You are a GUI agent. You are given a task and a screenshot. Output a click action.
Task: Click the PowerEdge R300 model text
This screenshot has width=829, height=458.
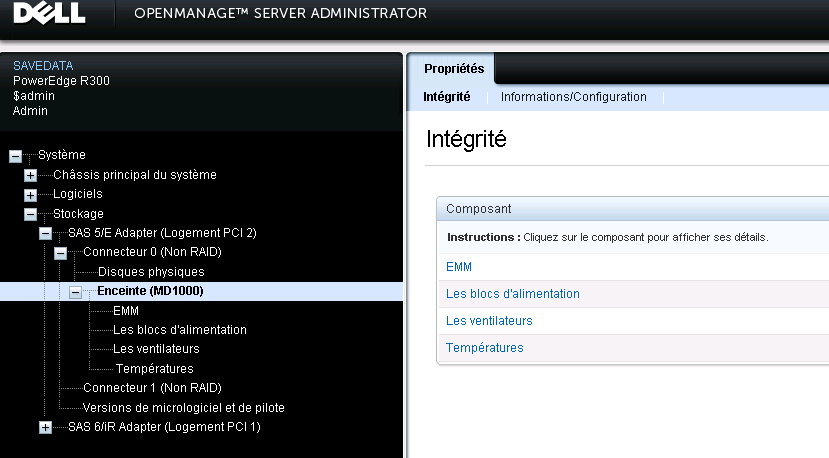click(61, 80)
